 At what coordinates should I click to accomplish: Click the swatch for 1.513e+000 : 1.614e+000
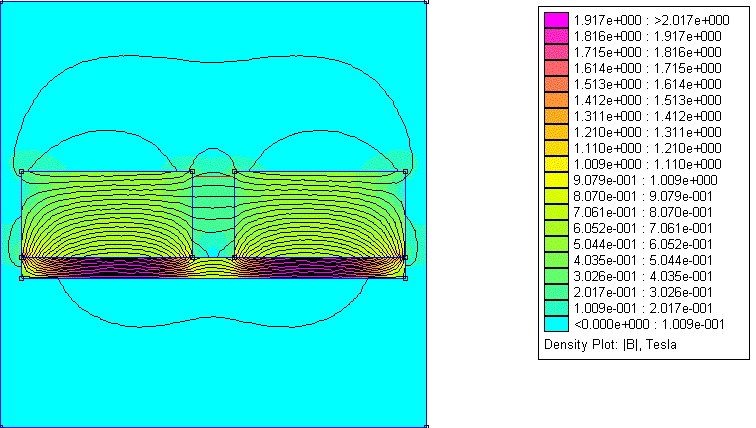tap(556, 84)
